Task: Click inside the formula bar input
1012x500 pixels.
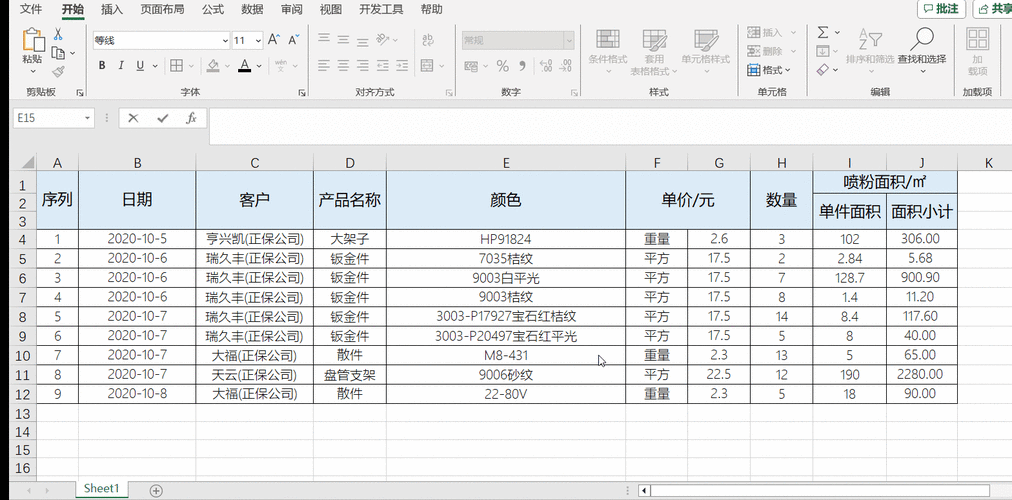Action: coord(609,126)
